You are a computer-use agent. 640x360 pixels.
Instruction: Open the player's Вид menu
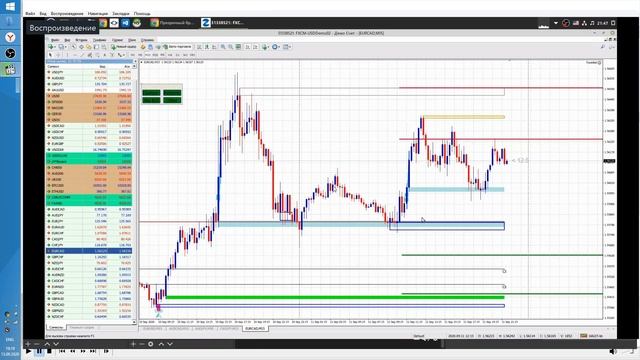pyautogui.click(x=43, y=13)
